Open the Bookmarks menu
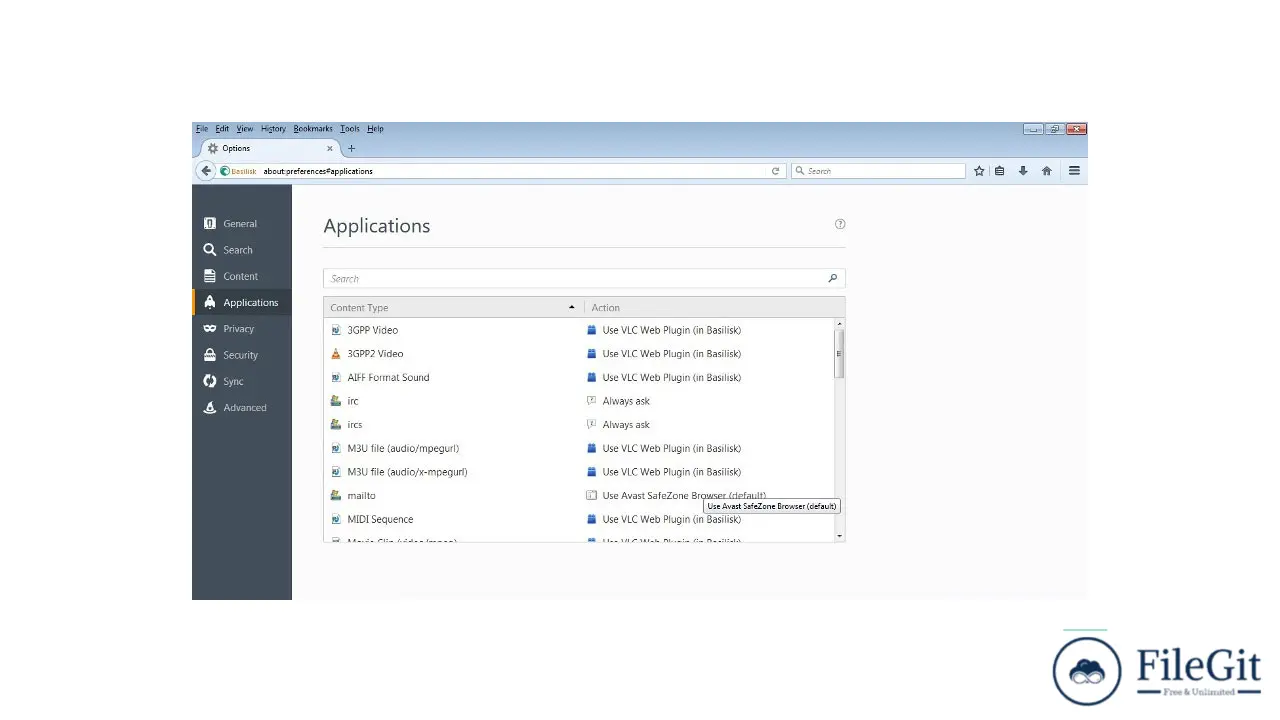This screenshot has height=720, width=1280. pos(313,129)
